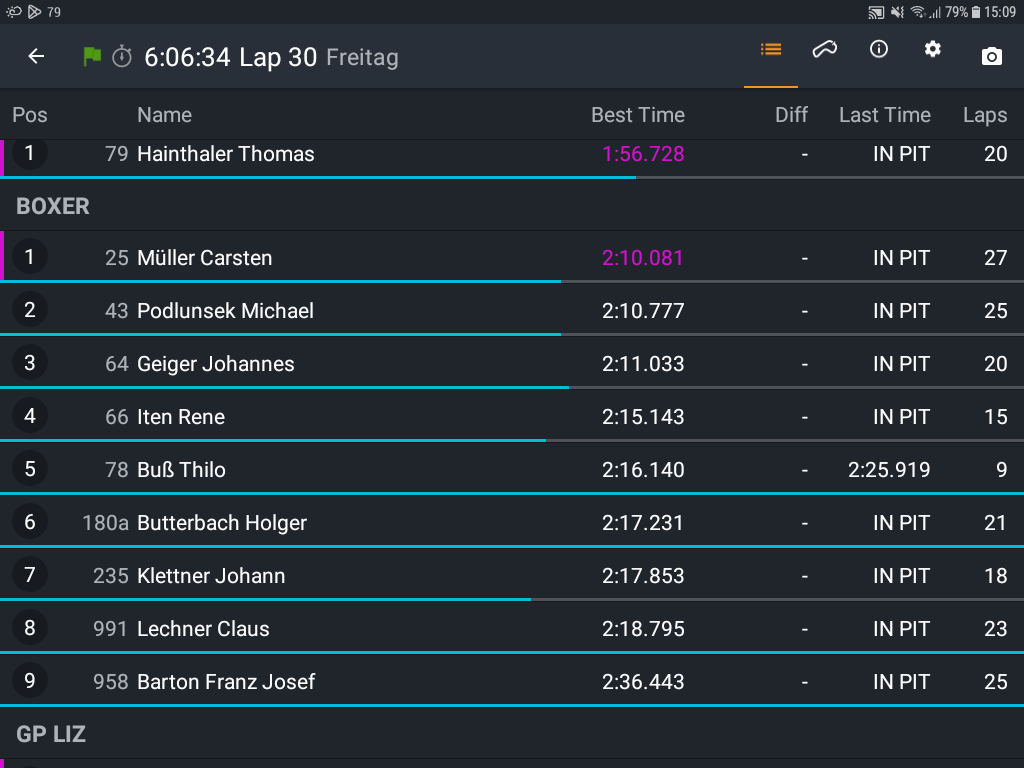Open Müller Carsten's row
Image resolution: width=1024 pixels, height=768 pixels.
tap(512, 257)
